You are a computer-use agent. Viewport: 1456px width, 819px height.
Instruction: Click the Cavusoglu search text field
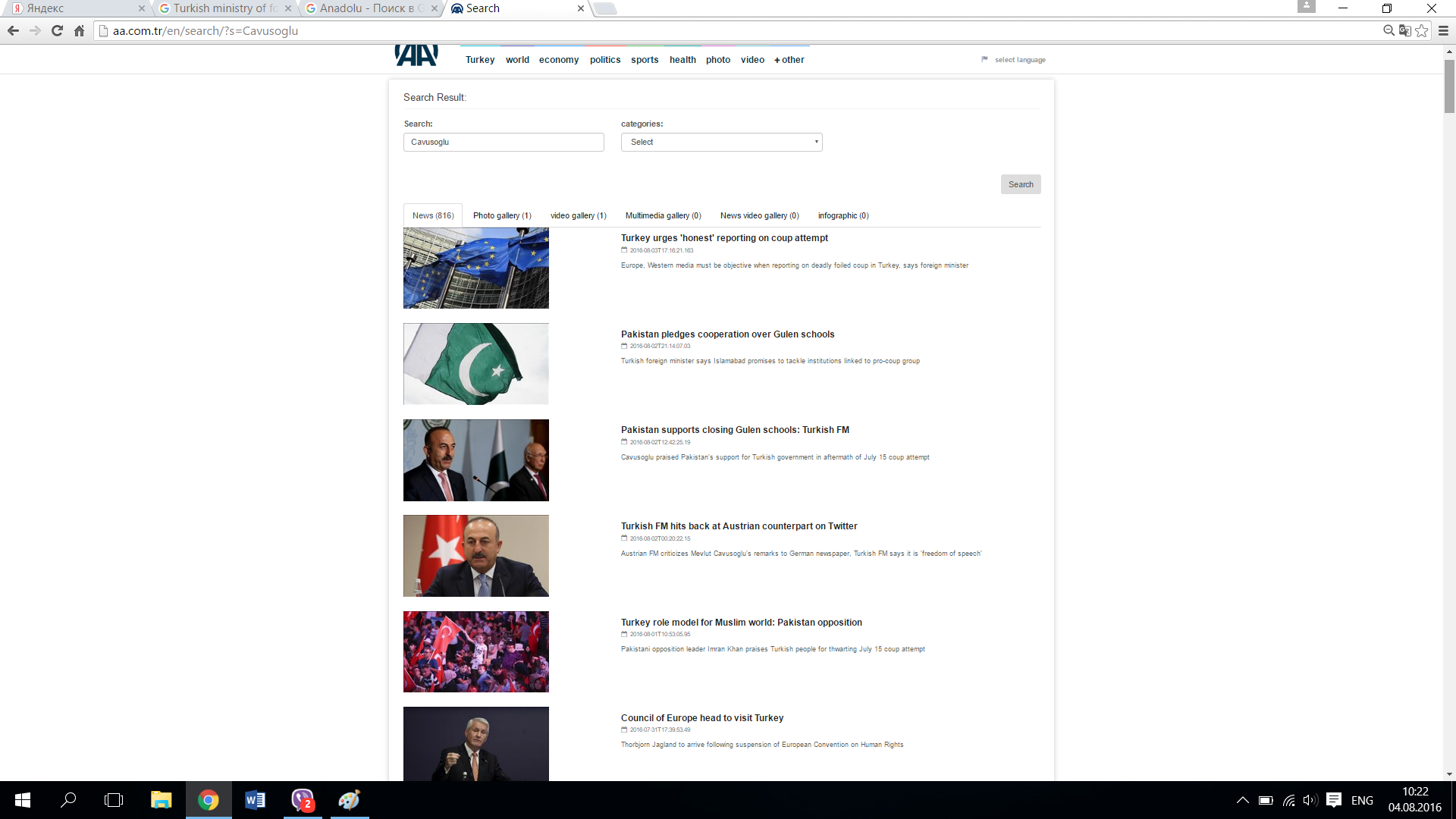504,142
